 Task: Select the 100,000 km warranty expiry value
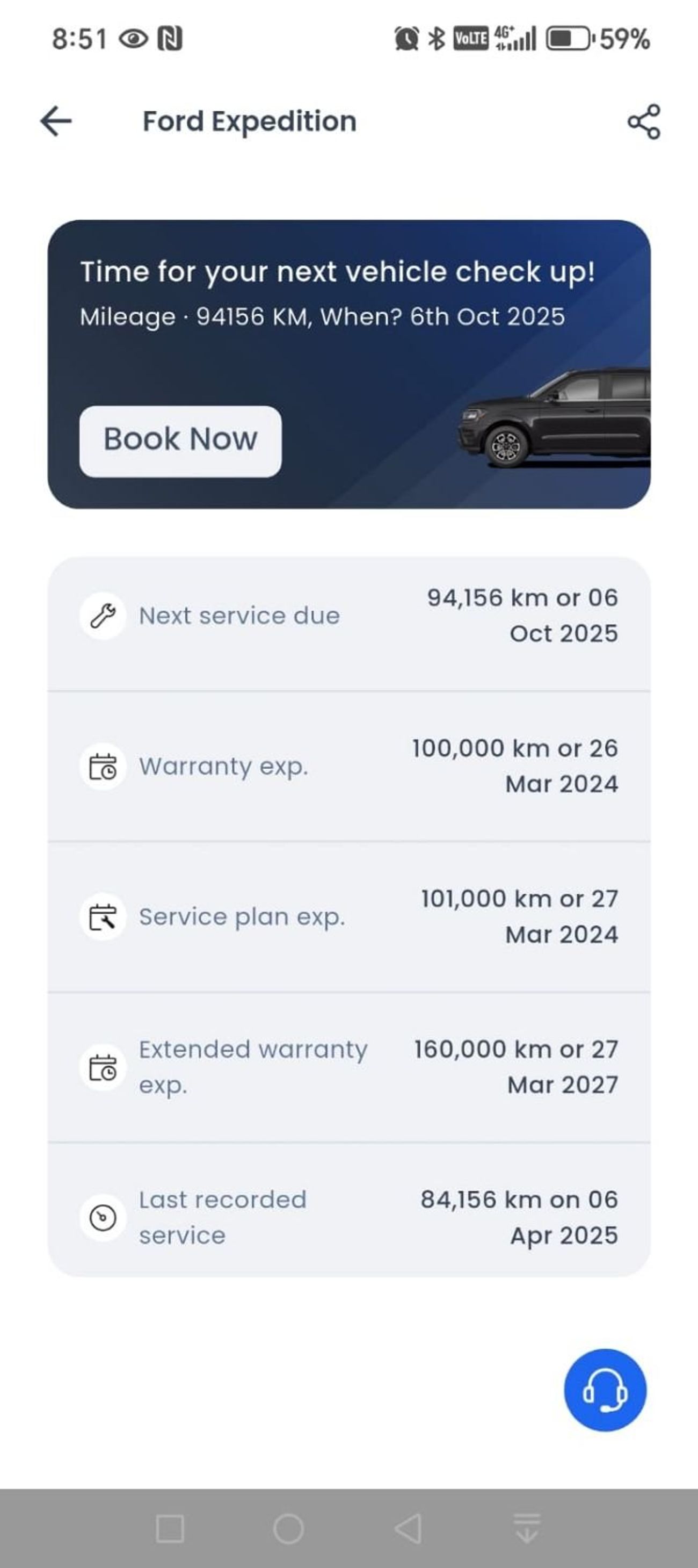pyautogui.click(x=515, y=766)
